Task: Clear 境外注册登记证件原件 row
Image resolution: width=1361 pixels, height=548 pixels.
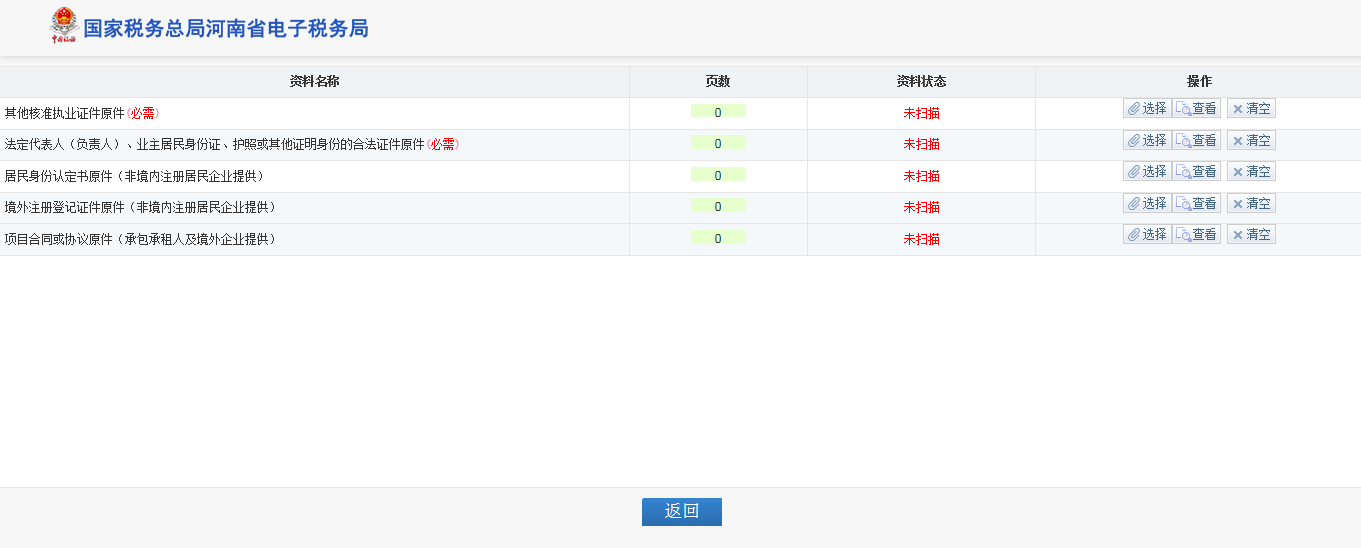Action: (1251, 203)
